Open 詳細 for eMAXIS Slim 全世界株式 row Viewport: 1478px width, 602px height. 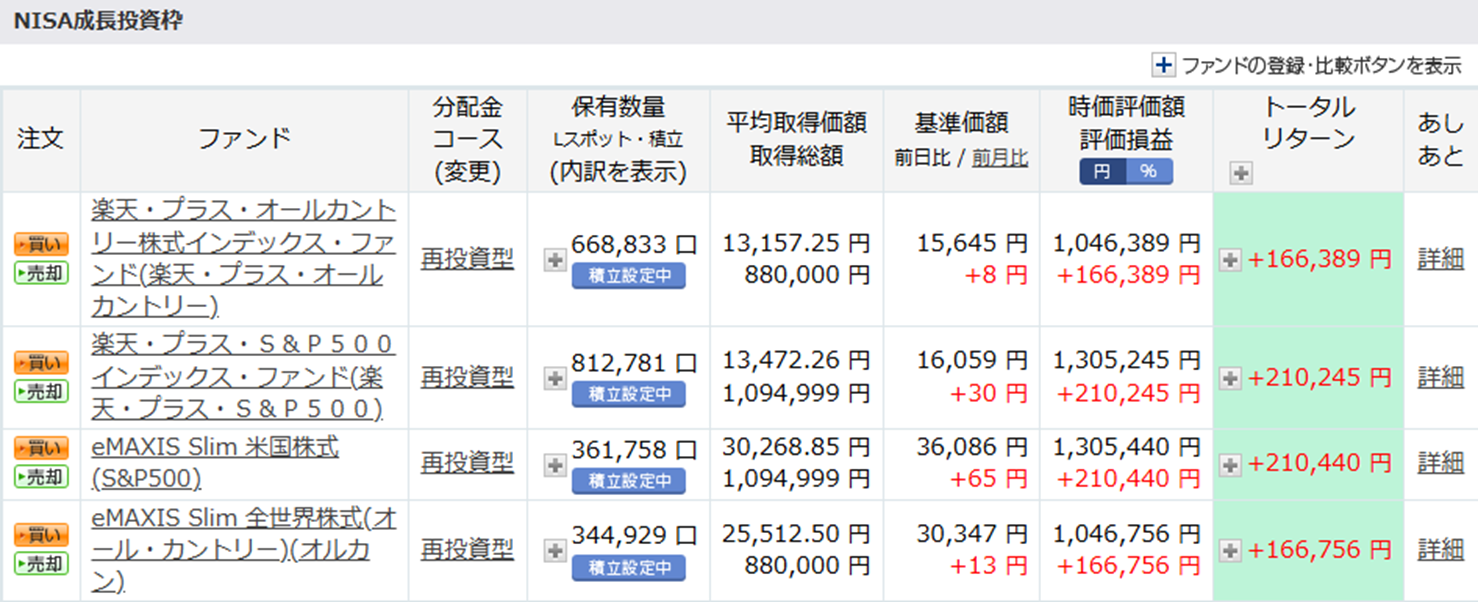(1440, 549)
